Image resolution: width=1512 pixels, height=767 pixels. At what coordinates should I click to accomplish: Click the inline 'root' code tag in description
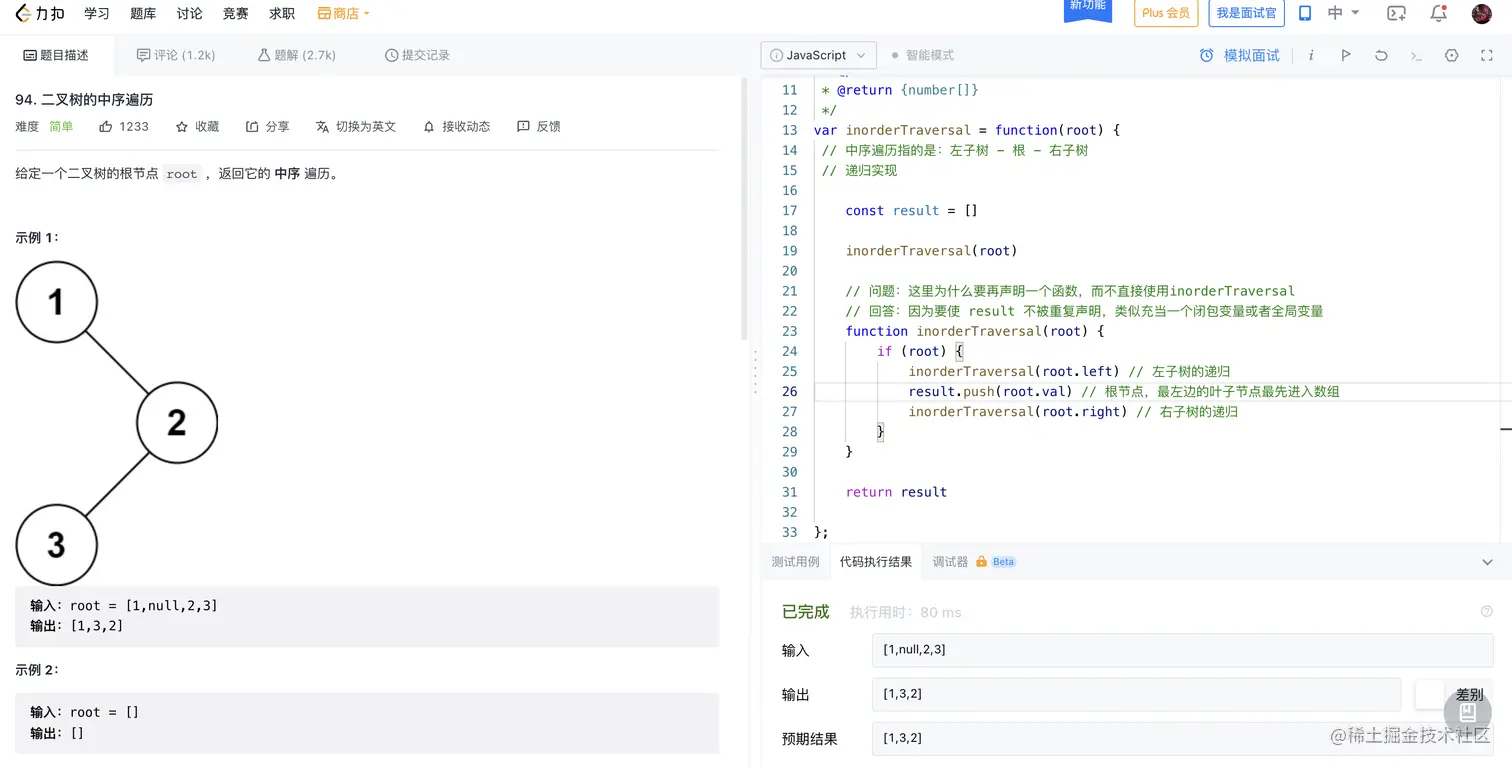tap(182, 174)
